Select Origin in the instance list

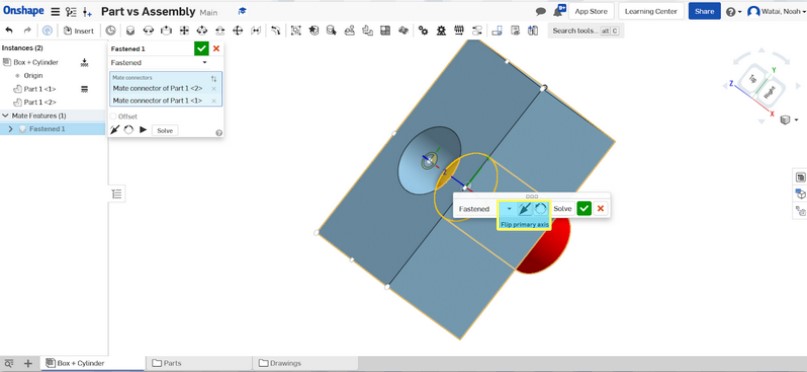coord(33,76)
